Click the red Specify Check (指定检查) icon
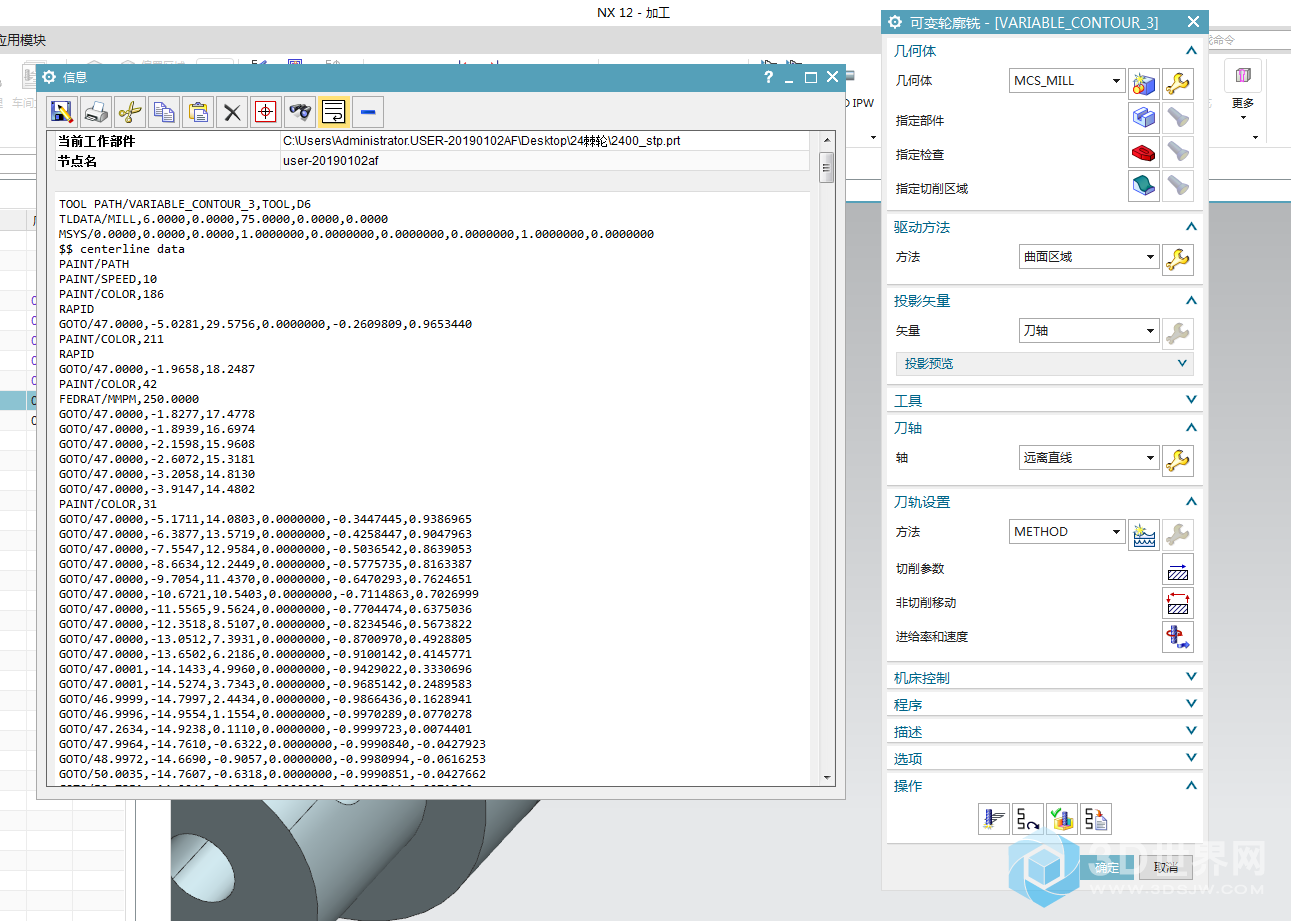The image size is (1291, 921). point(1144,152)
